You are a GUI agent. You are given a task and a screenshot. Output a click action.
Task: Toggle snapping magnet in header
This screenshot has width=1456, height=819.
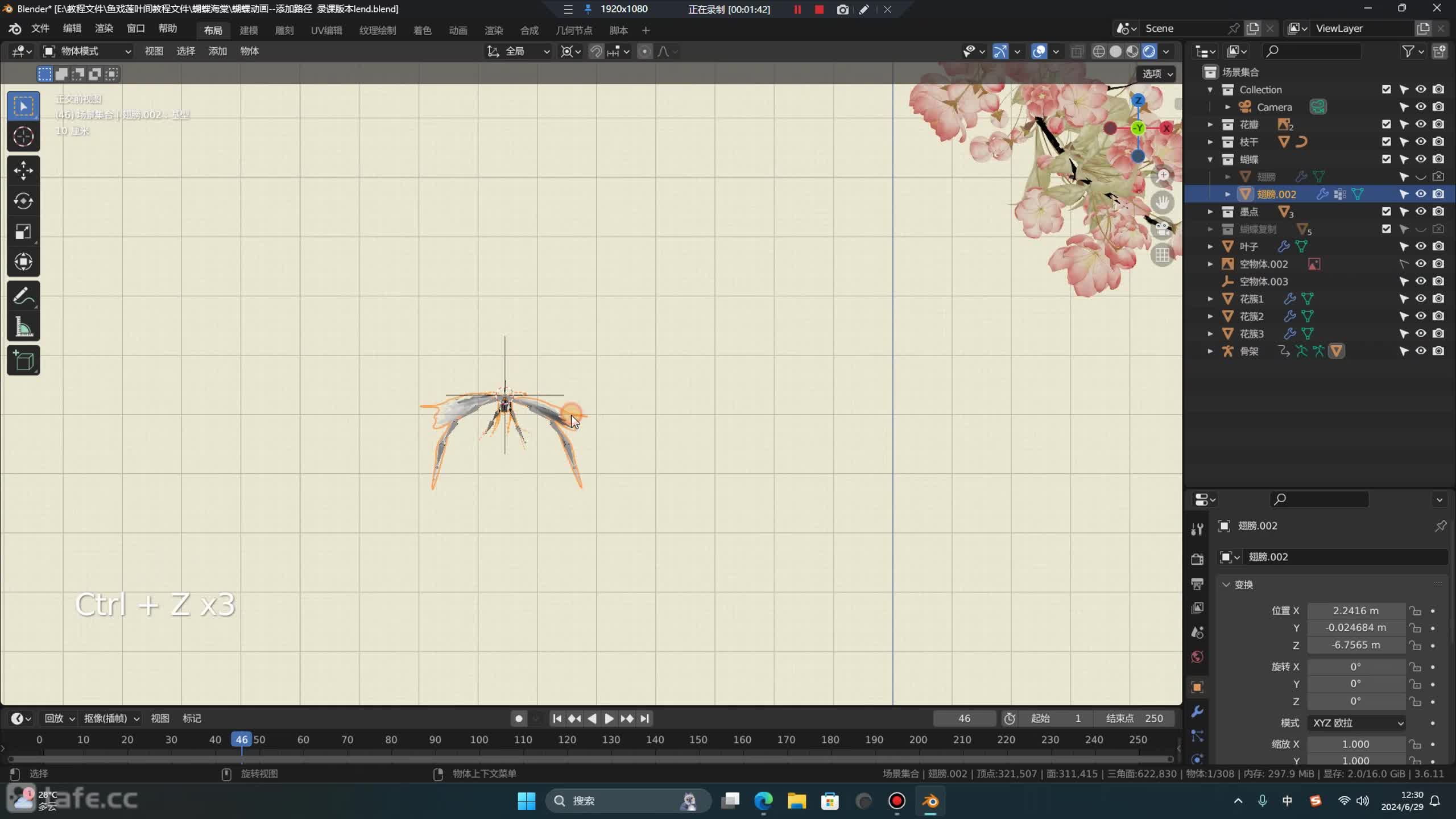click(595, 52)
